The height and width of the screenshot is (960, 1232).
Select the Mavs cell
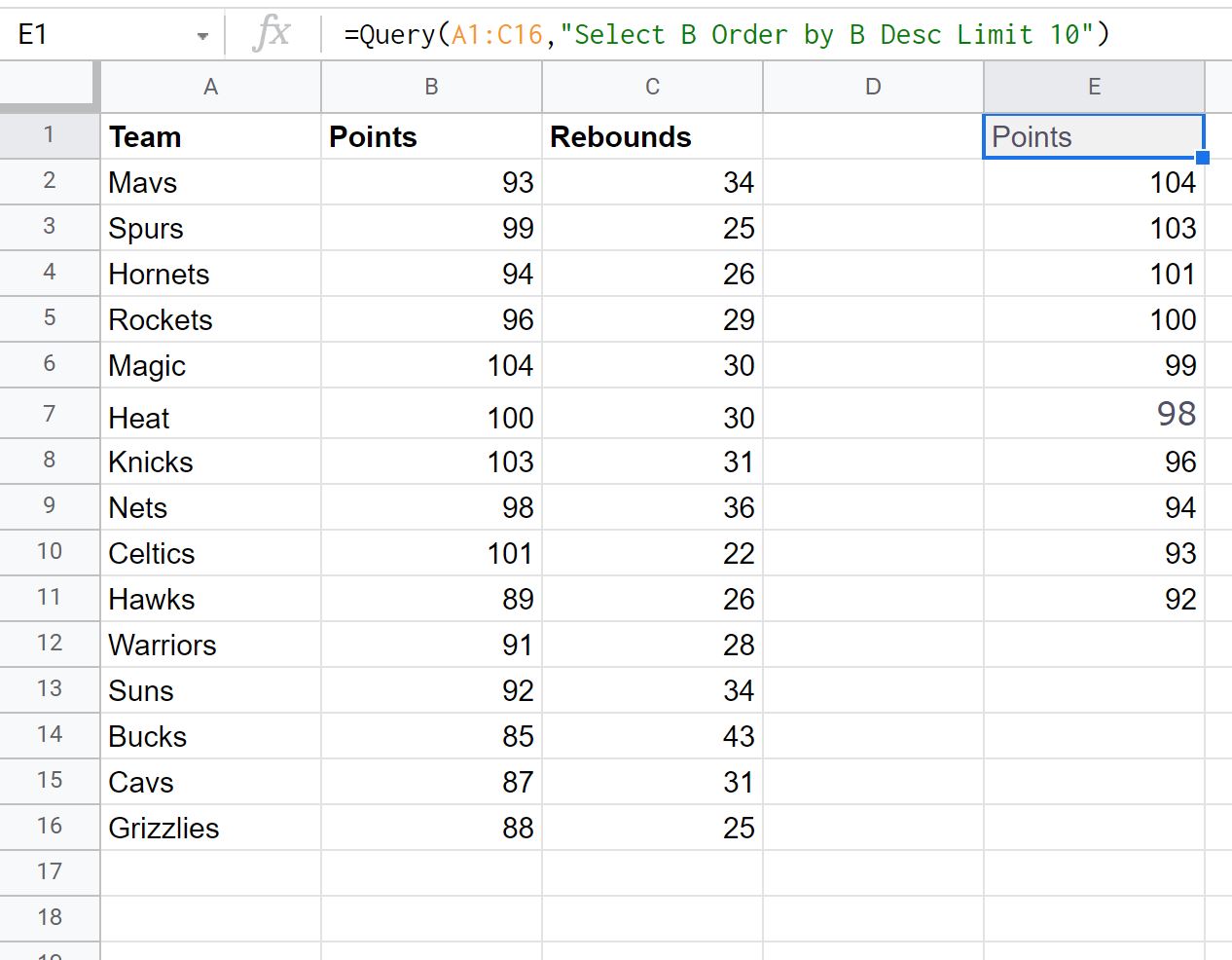click(210, 182)
